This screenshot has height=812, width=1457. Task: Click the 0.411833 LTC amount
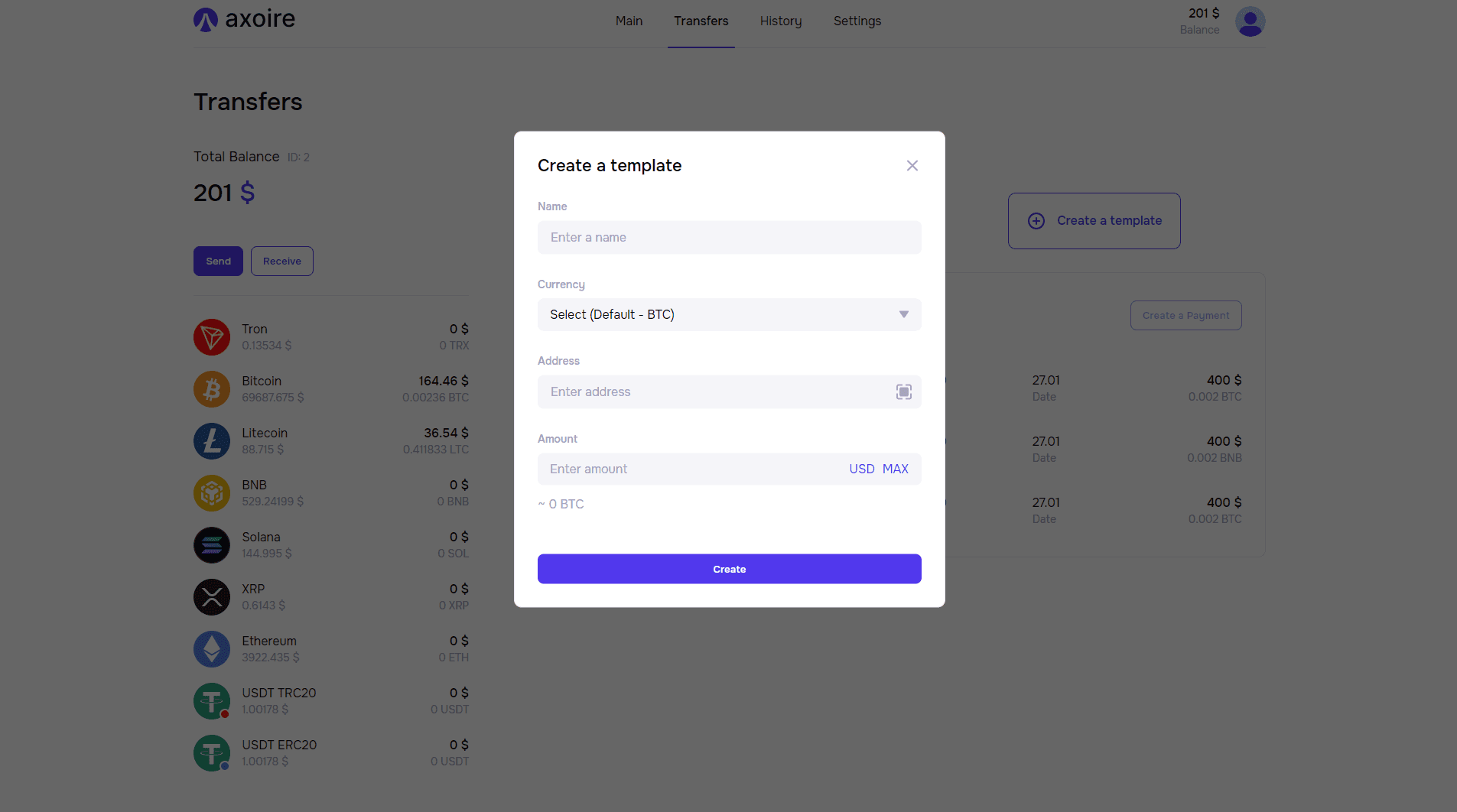(436, 450)
